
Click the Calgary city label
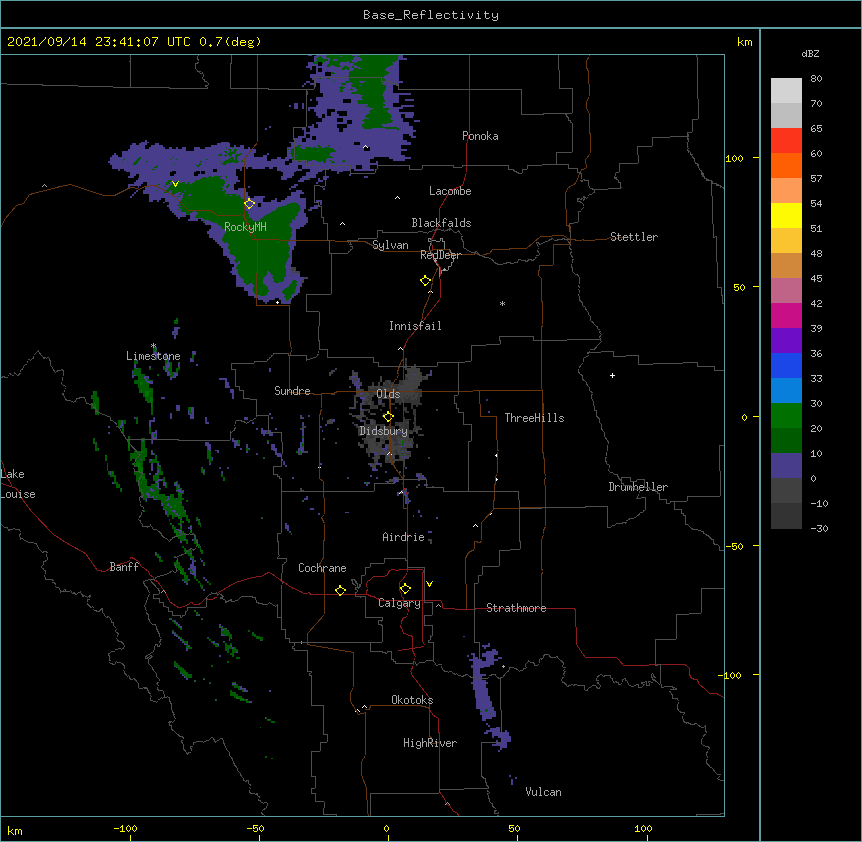pos(399,603)
